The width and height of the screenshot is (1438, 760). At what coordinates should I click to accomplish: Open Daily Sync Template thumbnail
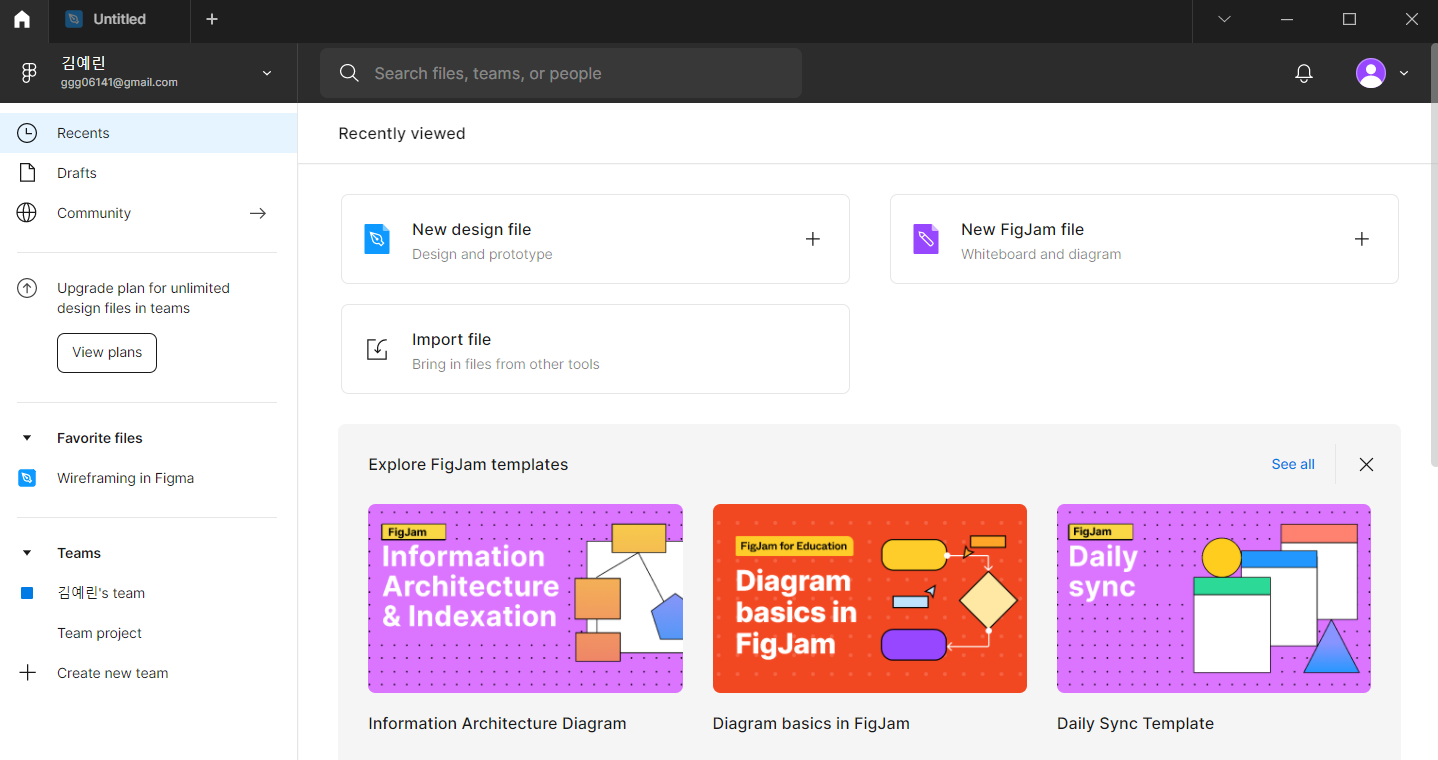pos(1214,598)
